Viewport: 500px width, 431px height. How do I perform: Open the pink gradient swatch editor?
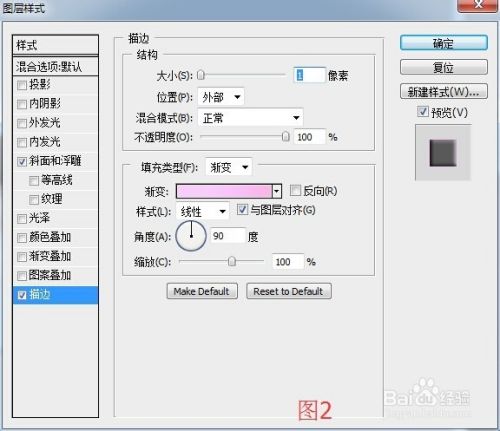coord(224,191)
